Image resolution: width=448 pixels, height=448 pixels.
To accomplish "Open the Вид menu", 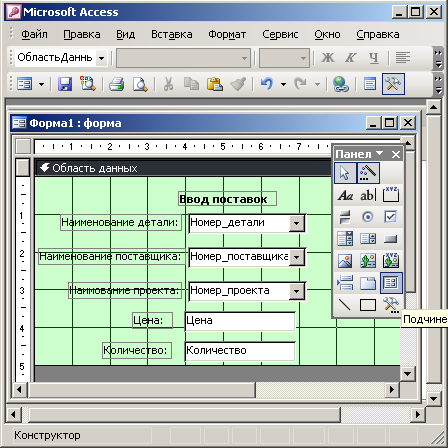I will (x=125, y=34).
